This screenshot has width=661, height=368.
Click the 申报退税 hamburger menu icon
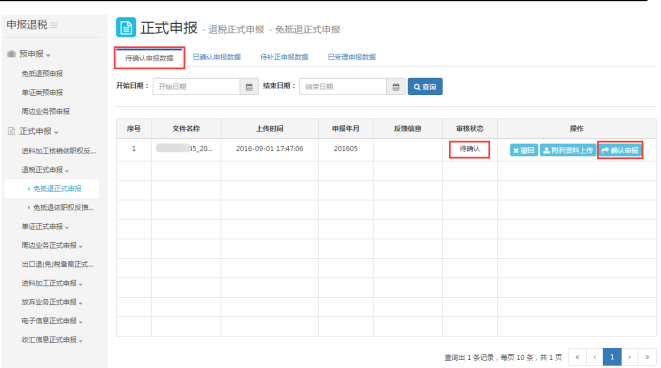pyautogui.click(x=54, y=25)
